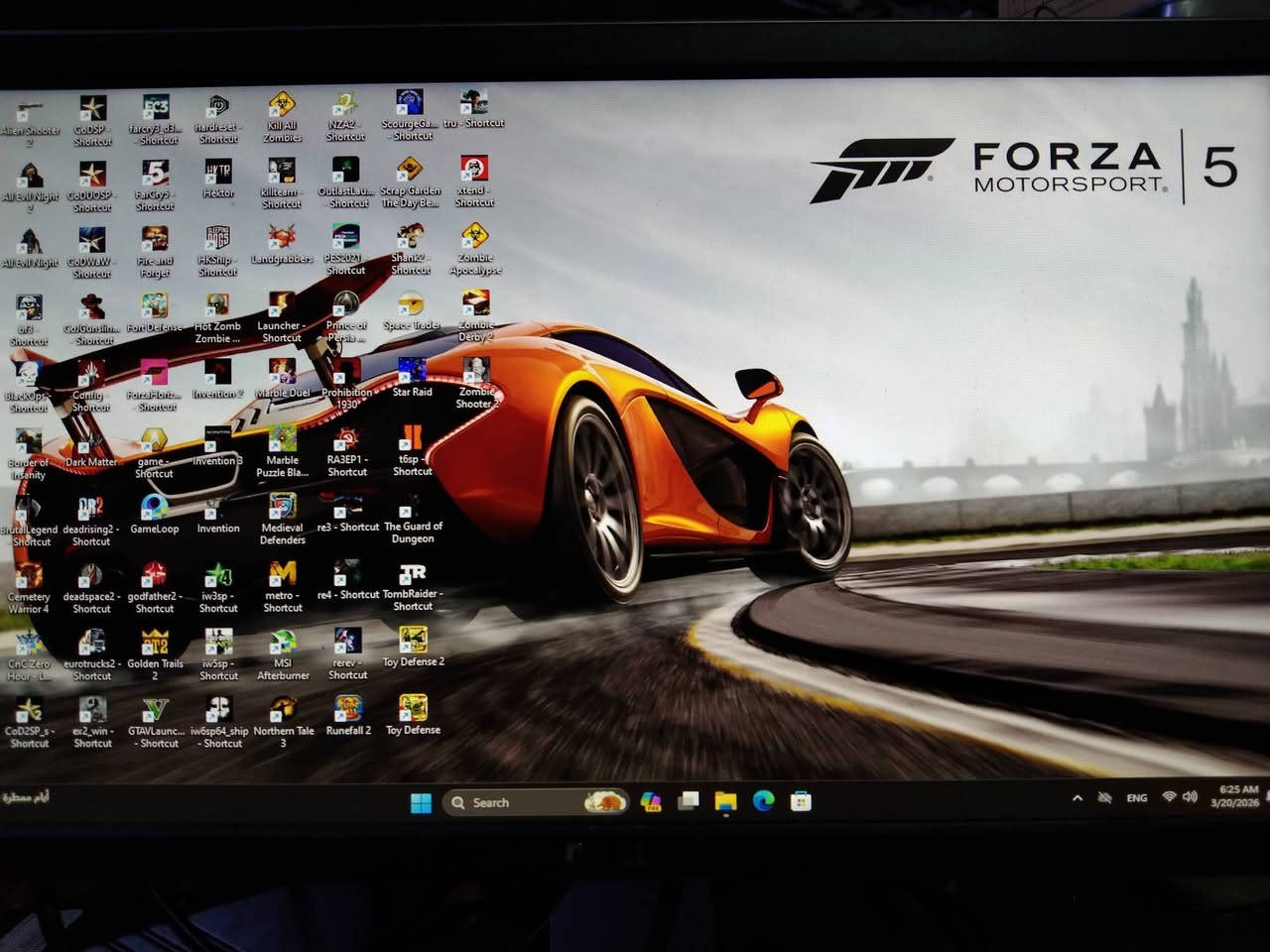Screen dimensions: 1270x952
Task: Open the clock and date flyout
Action: coord(1235,797)
